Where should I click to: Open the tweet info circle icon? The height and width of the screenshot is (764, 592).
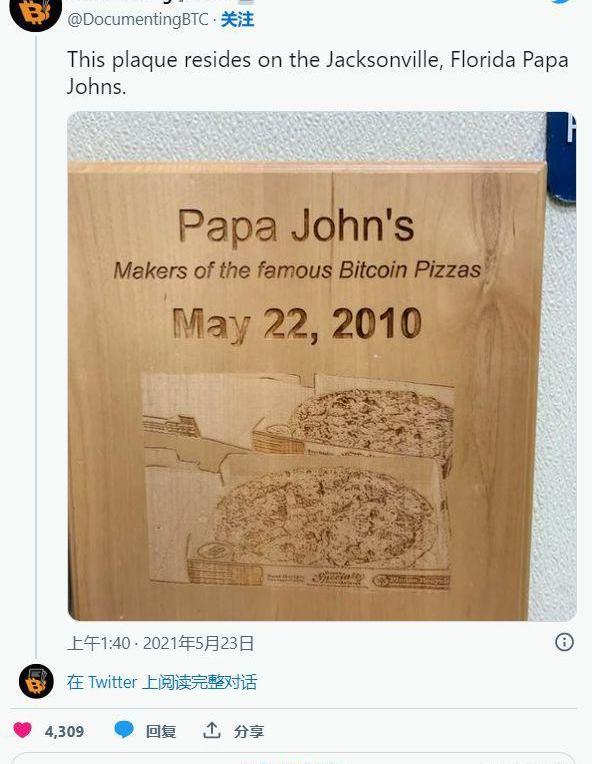(564, 642)
